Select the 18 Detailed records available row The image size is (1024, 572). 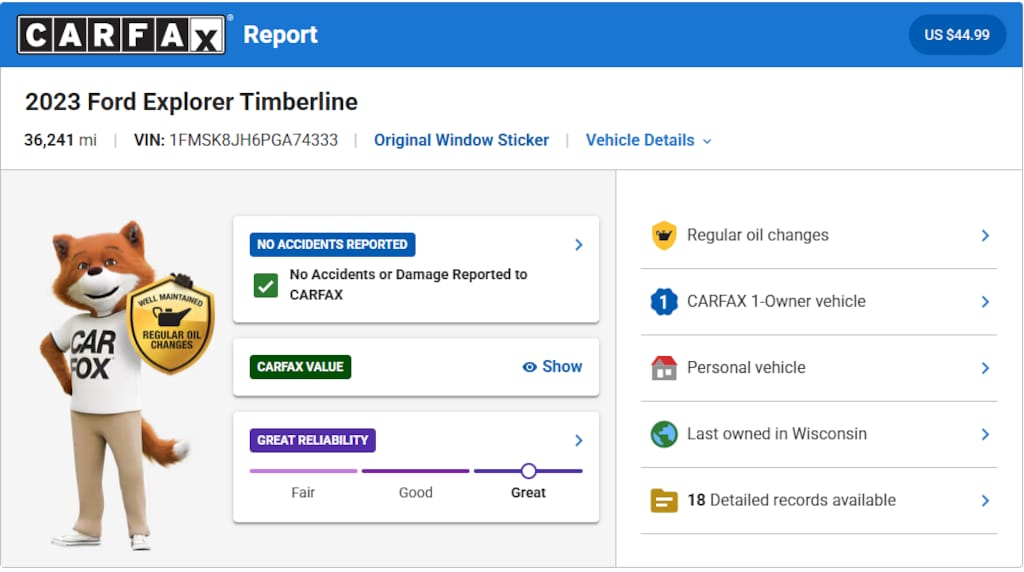[790, 500]
